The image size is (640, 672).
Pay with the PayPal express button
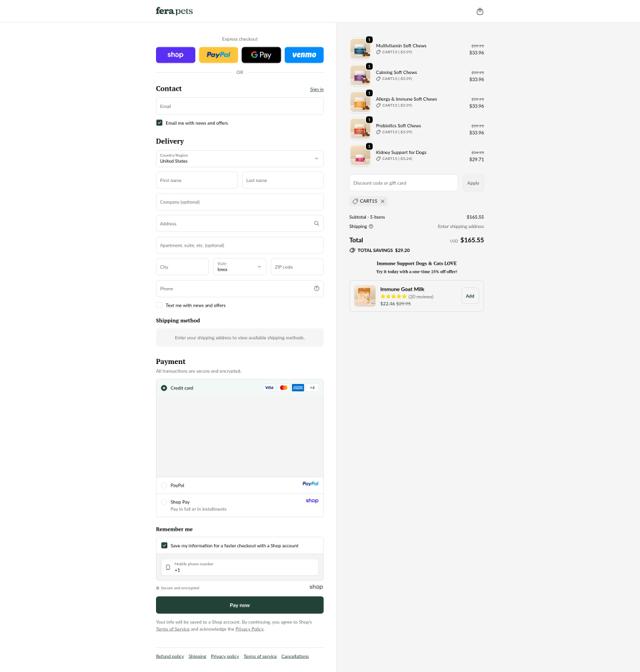[x=218, y=55]
